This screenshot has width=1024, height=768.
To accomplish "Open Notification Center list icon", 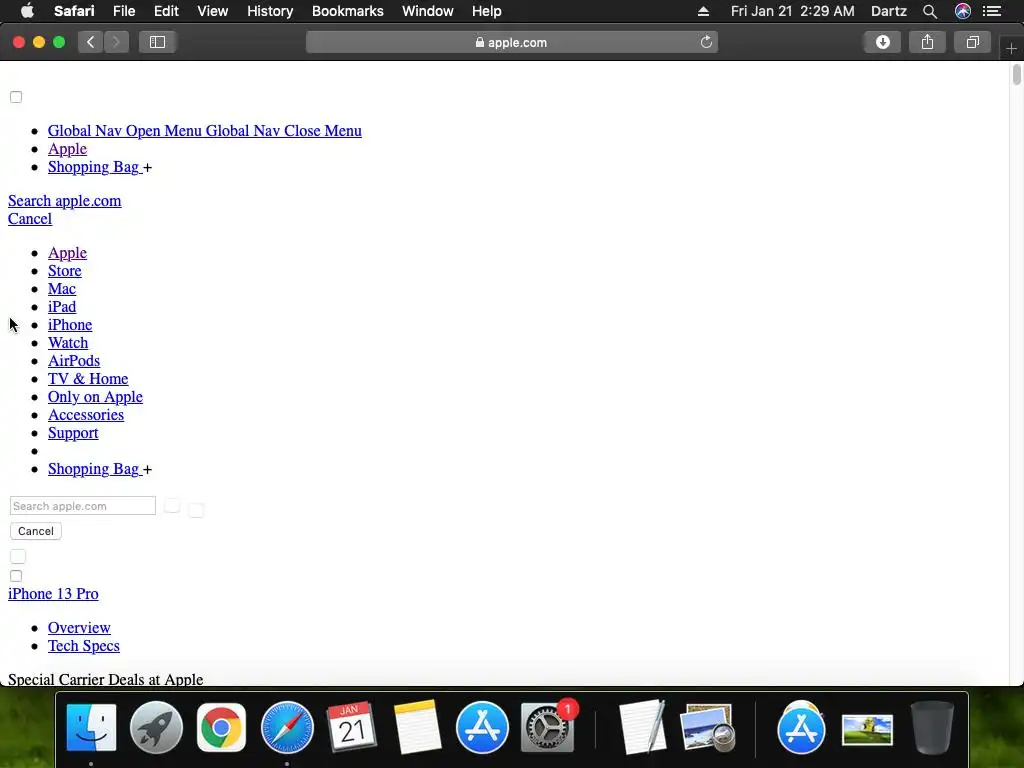I will [x=992, y=11].
